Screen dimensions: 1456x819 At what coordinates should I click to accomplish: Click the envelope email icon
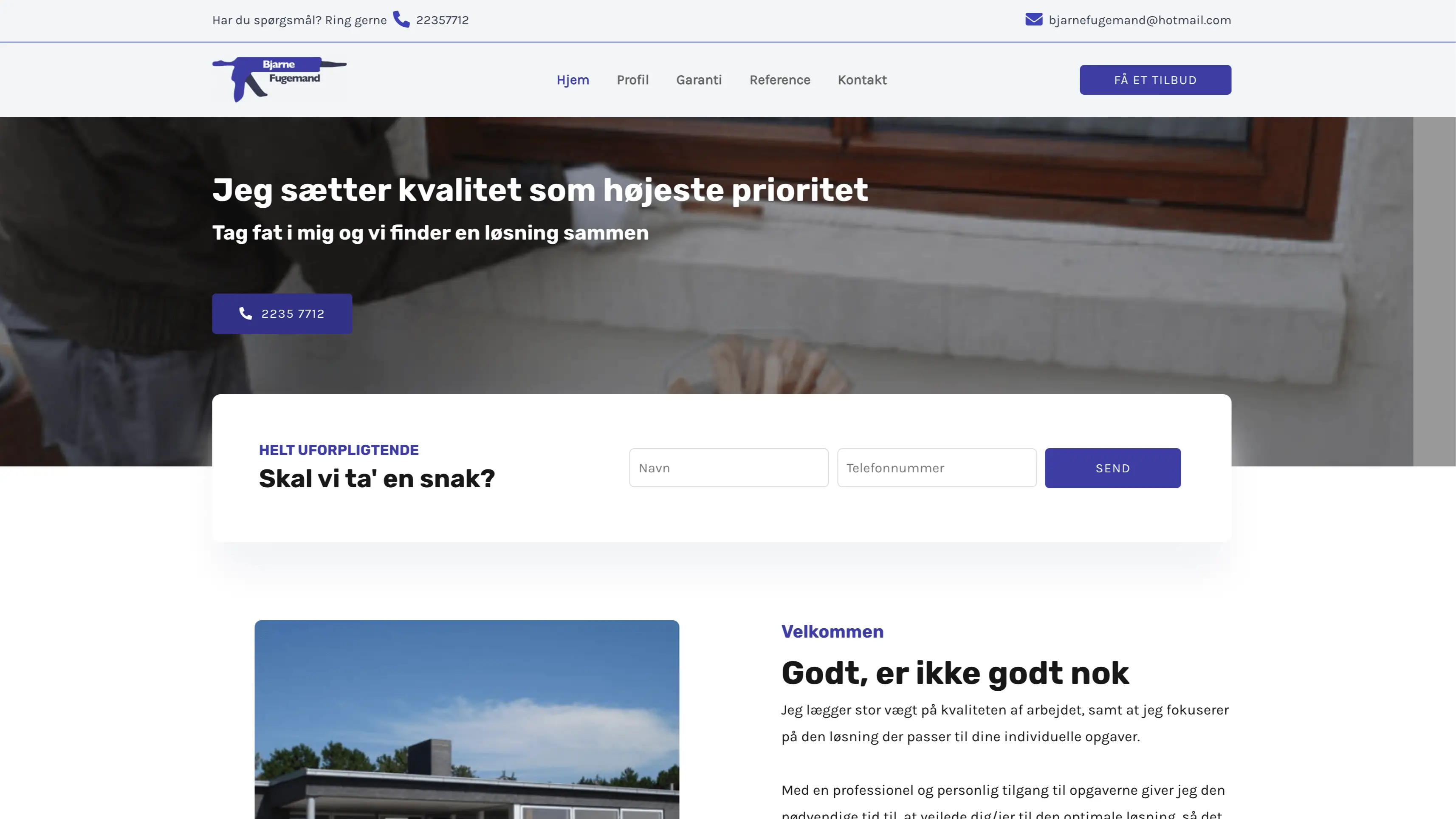click(x=1034, y=19)
